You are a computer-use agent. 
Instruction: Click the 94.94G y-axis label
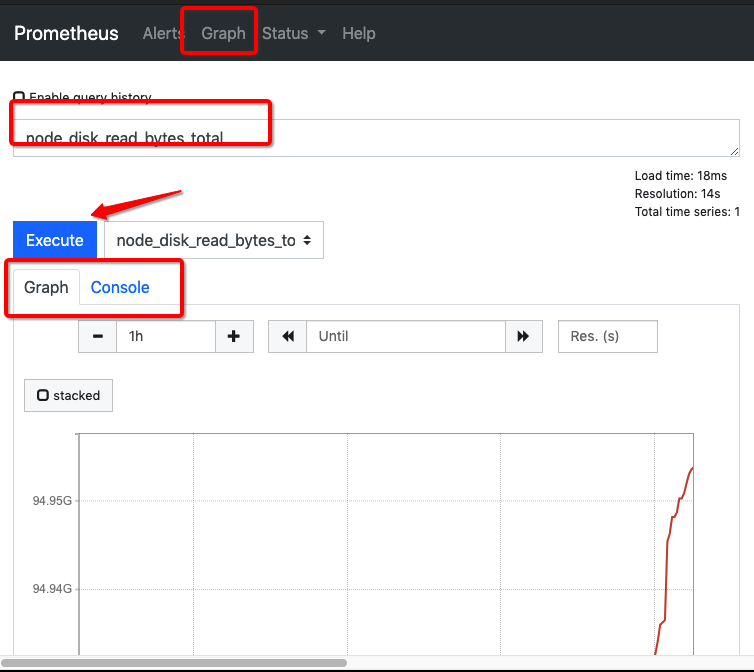[x=52, y=588]
